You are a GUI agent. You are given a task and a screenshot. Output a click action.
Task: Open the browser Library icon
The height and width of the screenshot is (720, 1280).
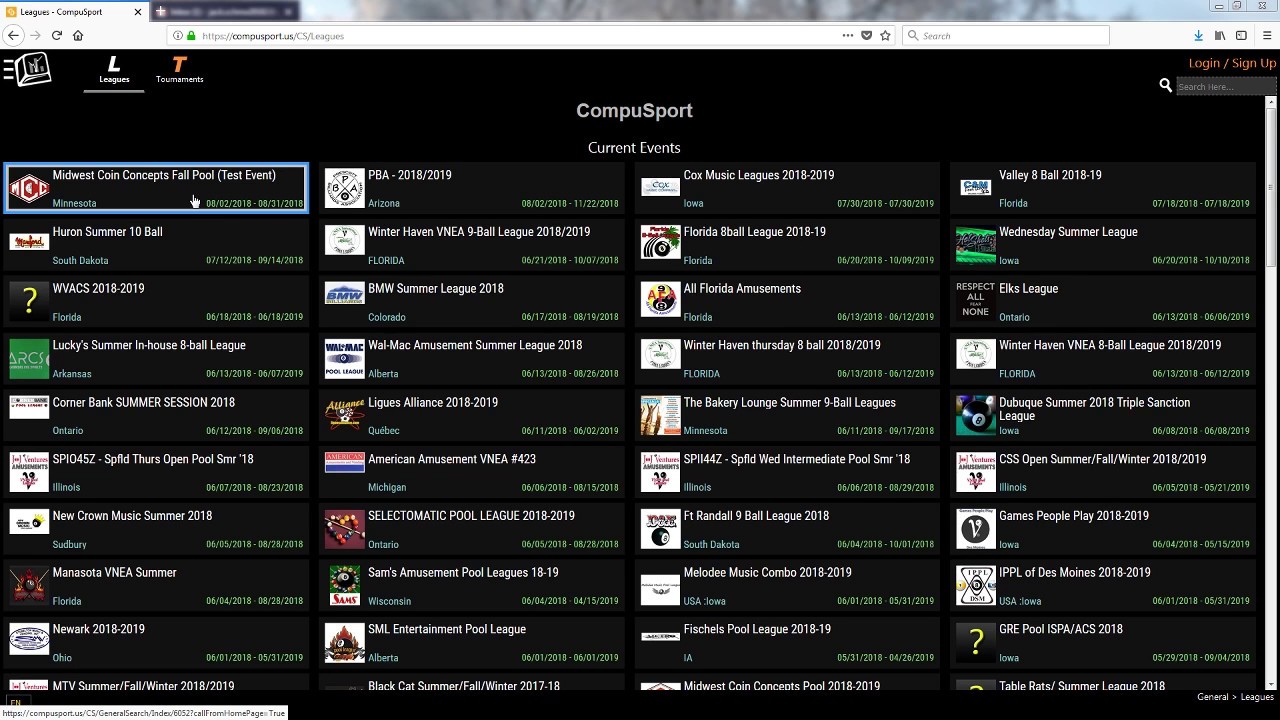[1220, 35]
